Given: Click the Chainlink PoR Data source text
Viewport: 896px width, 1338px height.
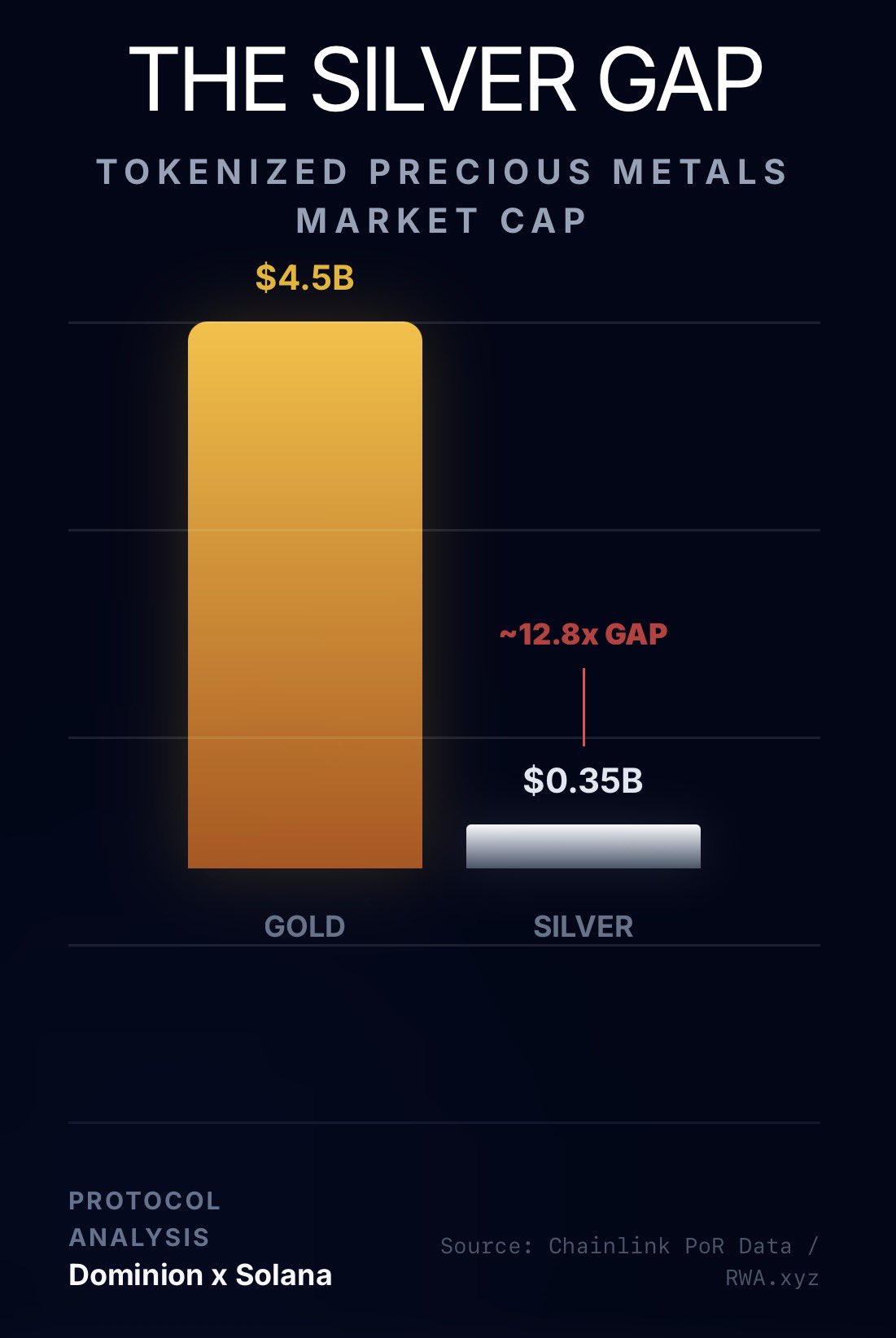Looking at the screenshot, I should pos(670,1246).
